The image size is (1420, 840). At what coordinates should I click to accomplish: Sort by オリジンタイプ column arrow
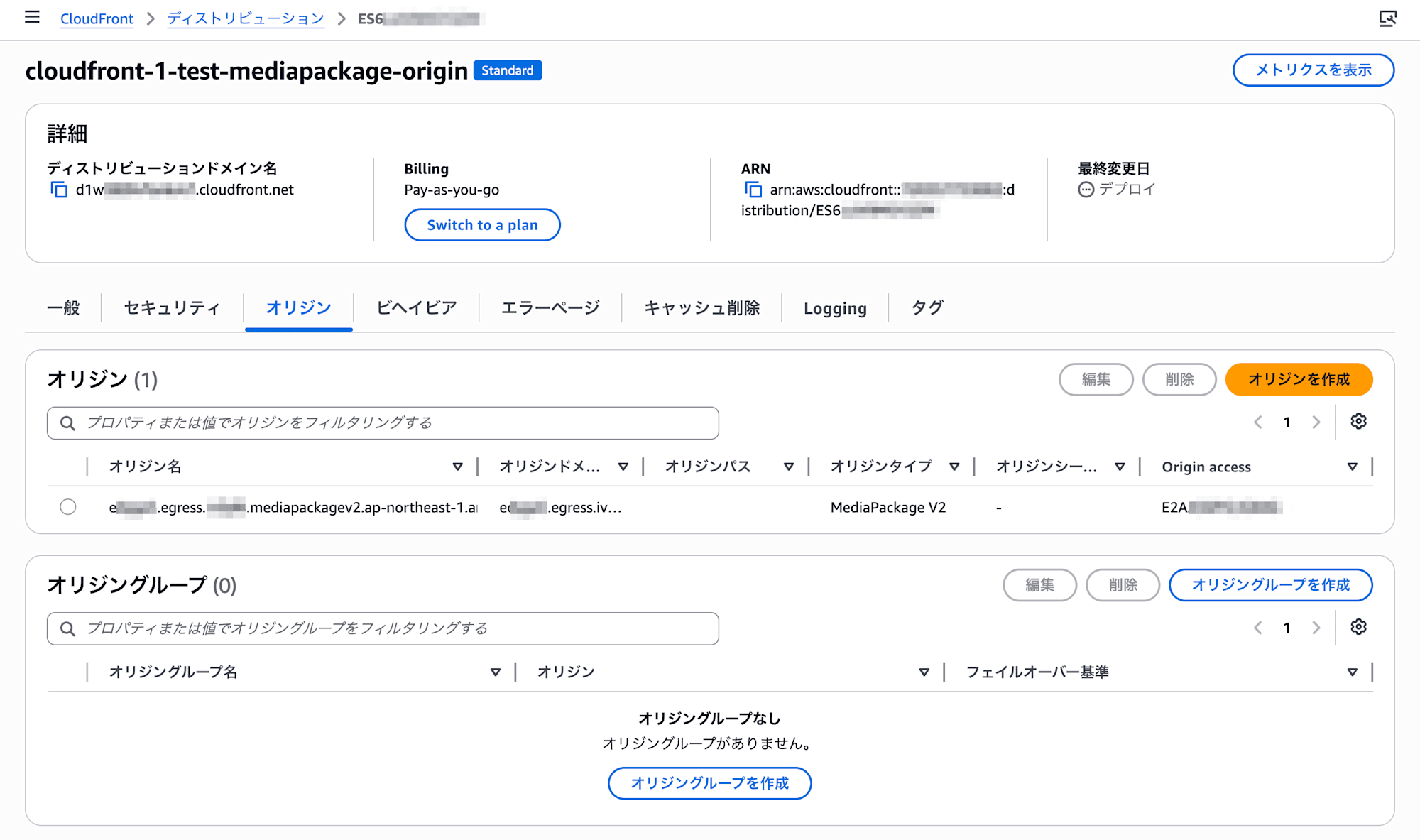(954, 467)
